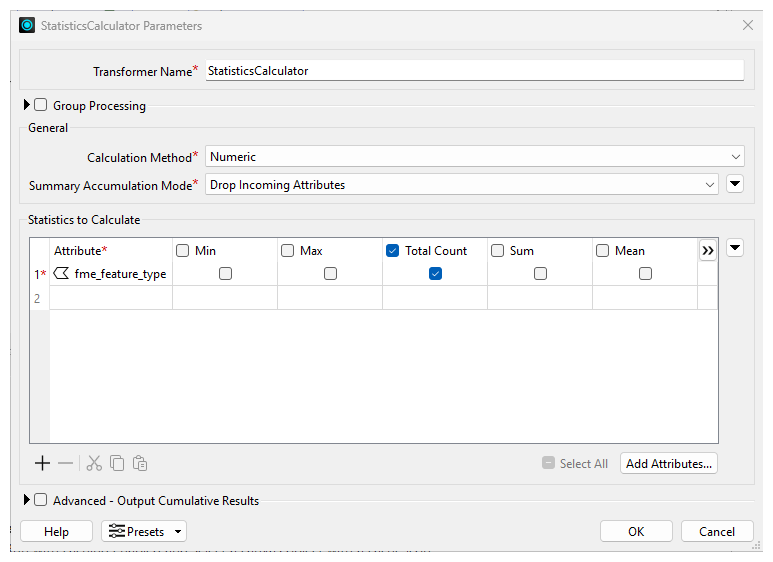This screenshot has width=773, height=562.
Task: Uncheck the Total Count header checkbox
Action: (x=392, y=250)
